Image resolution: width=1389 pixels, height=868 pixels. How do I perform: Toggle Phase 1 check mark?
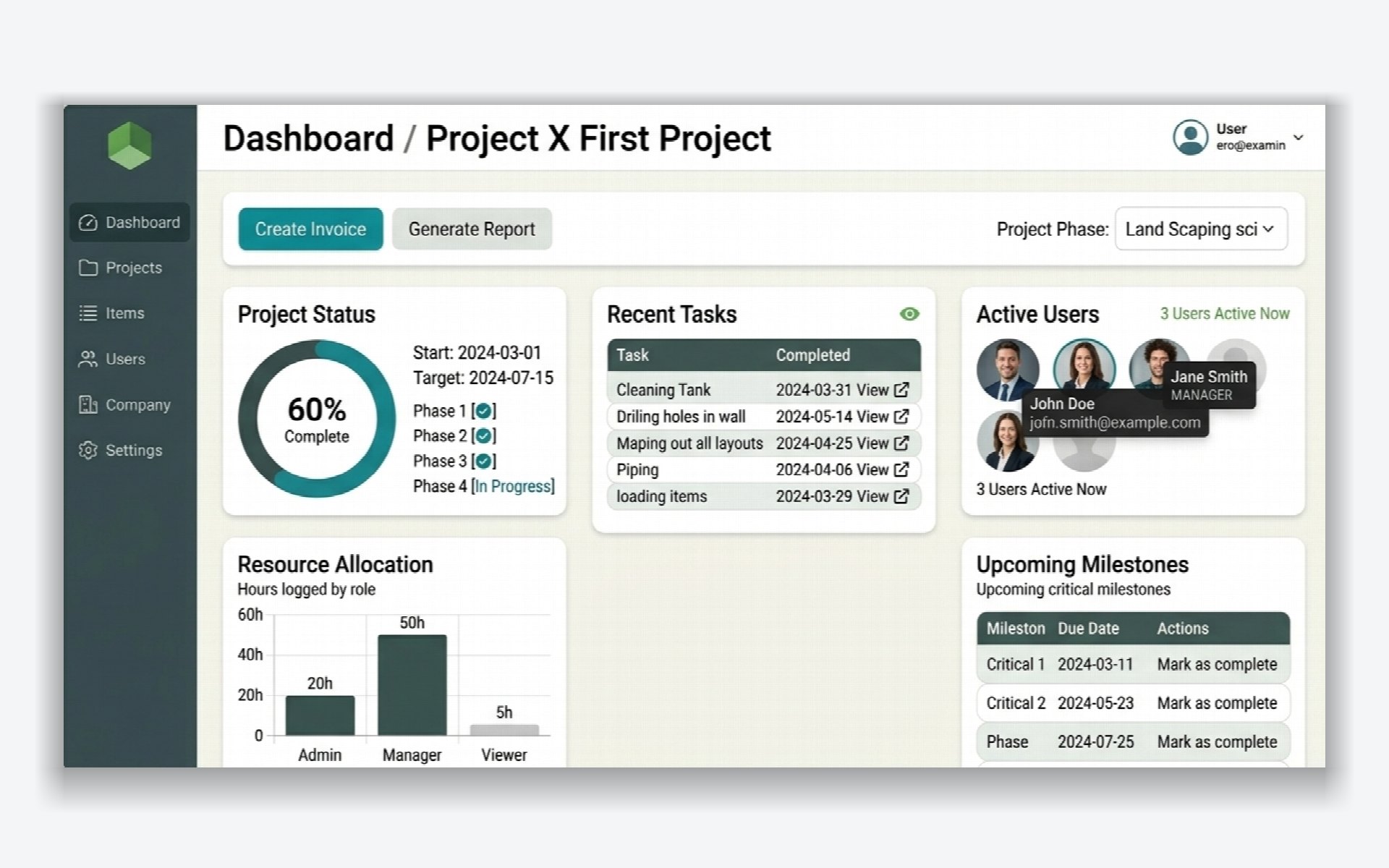click(483, 411)
